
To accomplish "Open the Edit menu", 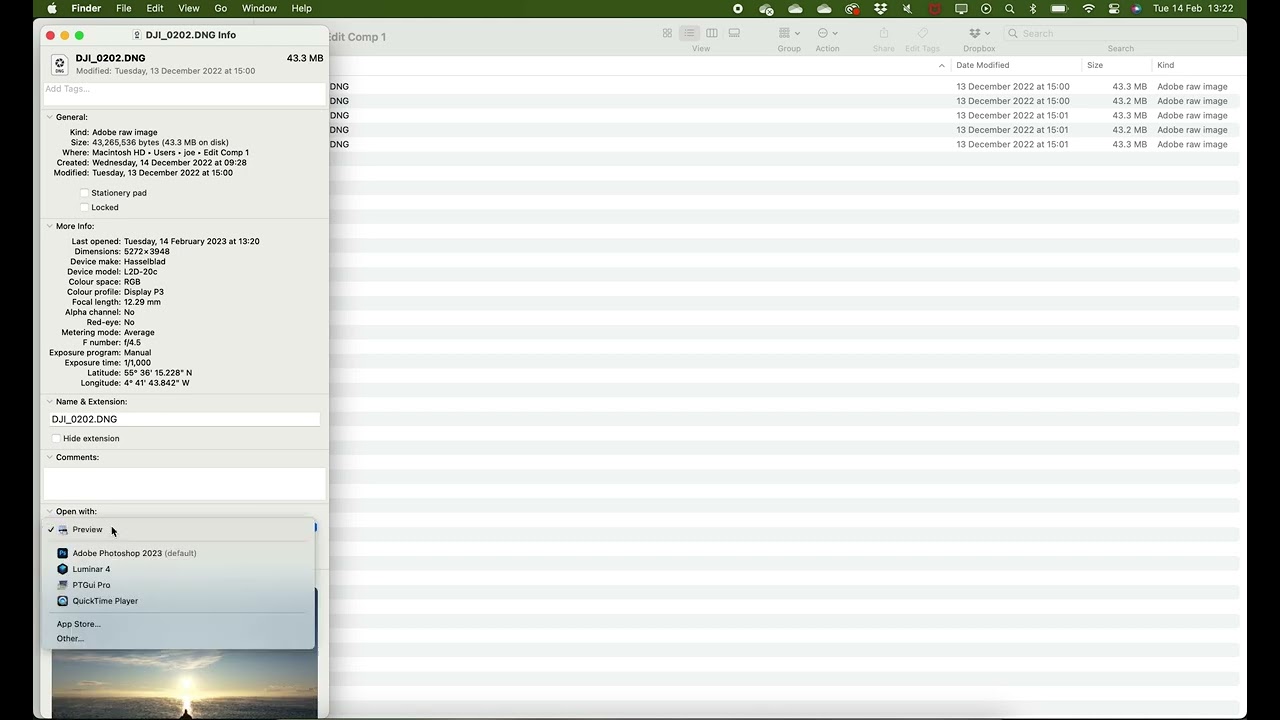I will point(155,8).
